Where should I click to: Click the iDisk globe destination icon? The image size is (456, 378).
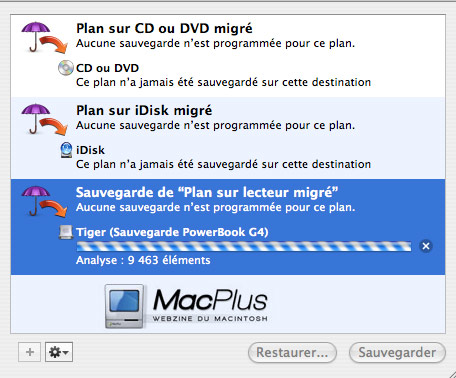point(66,150)
